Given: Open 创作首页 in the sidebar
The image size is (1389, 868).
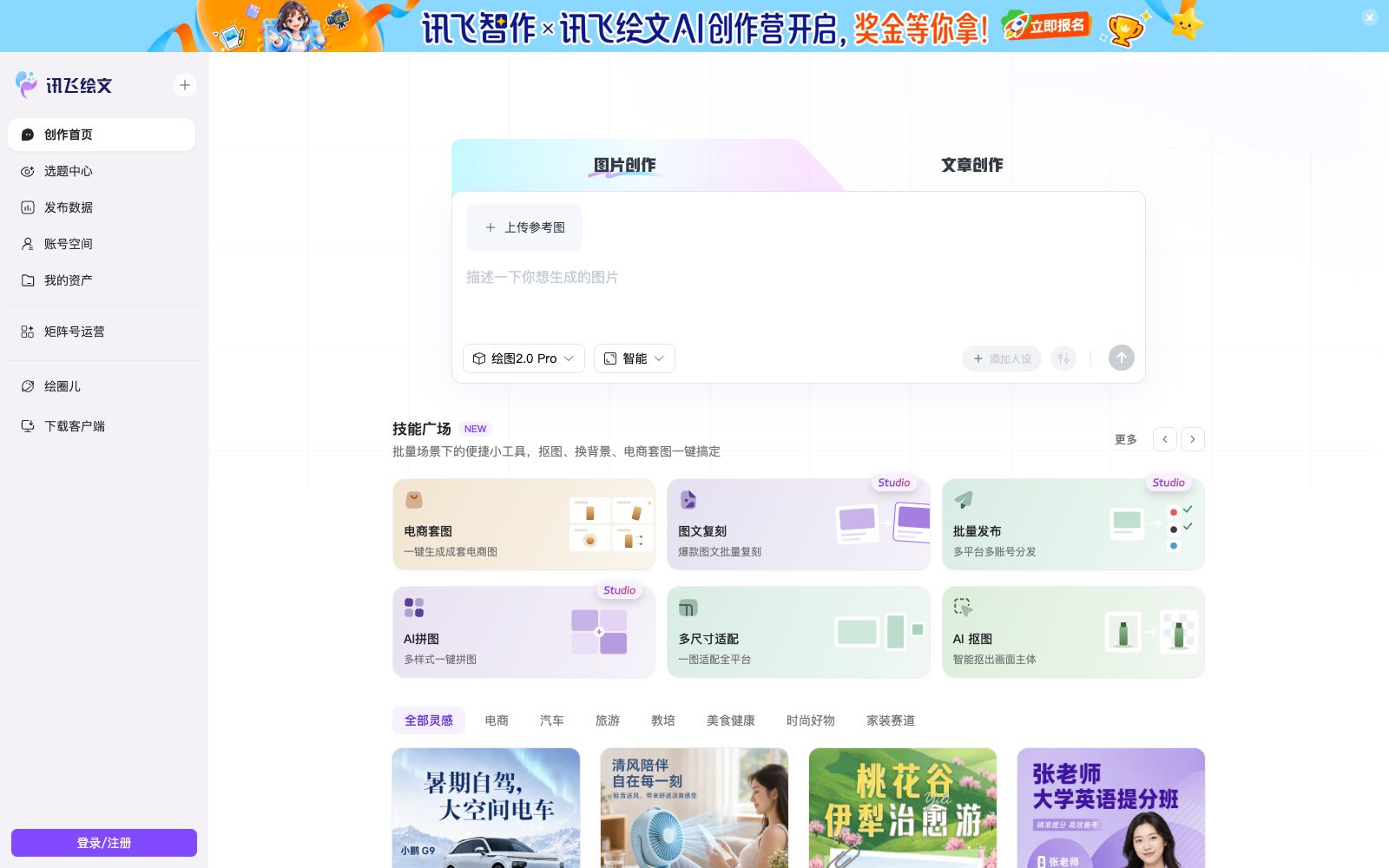Looking at the screenshot, I should pos(102,135).
